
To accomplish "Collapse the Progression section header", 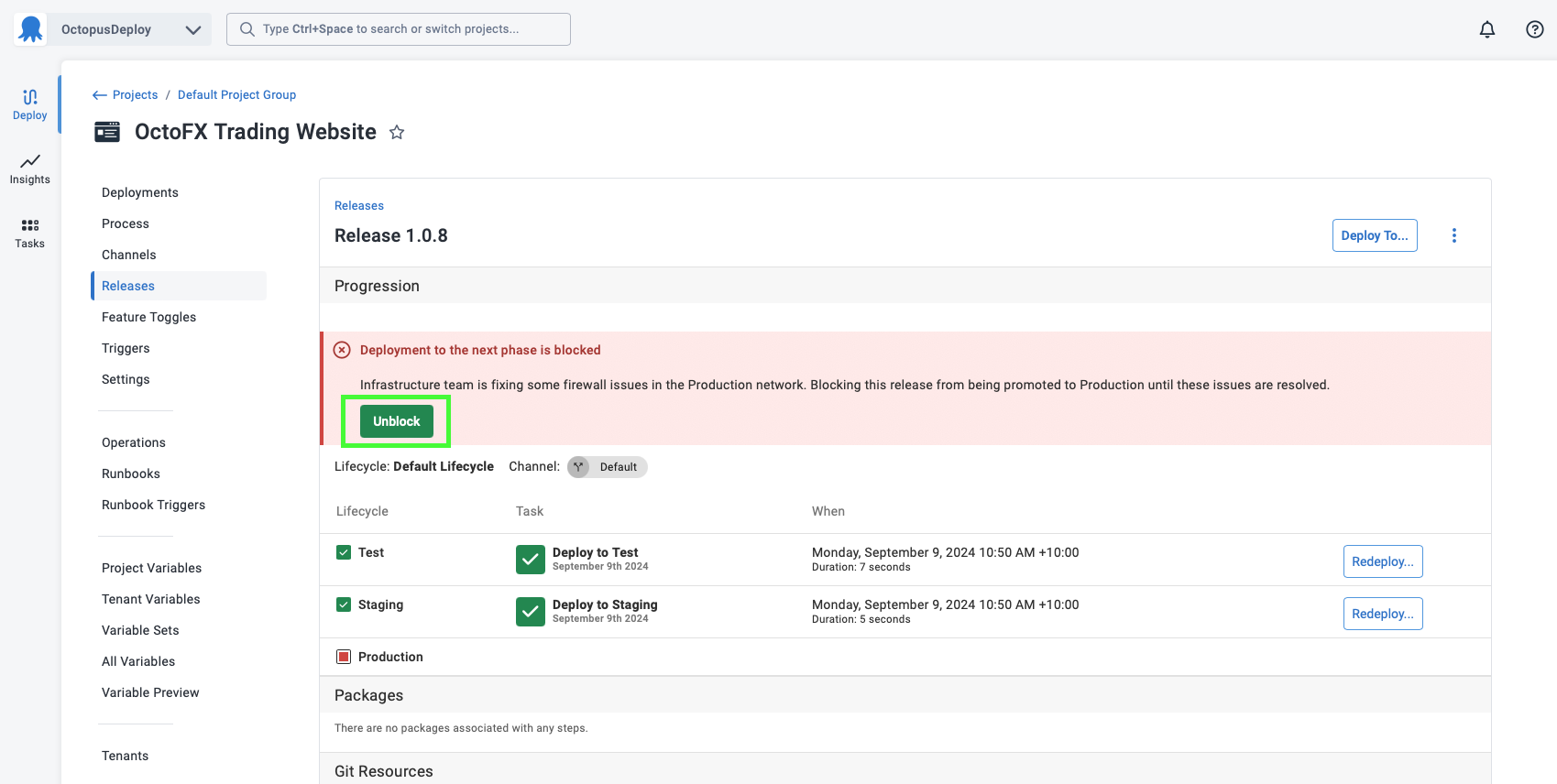I will (905, 286).
